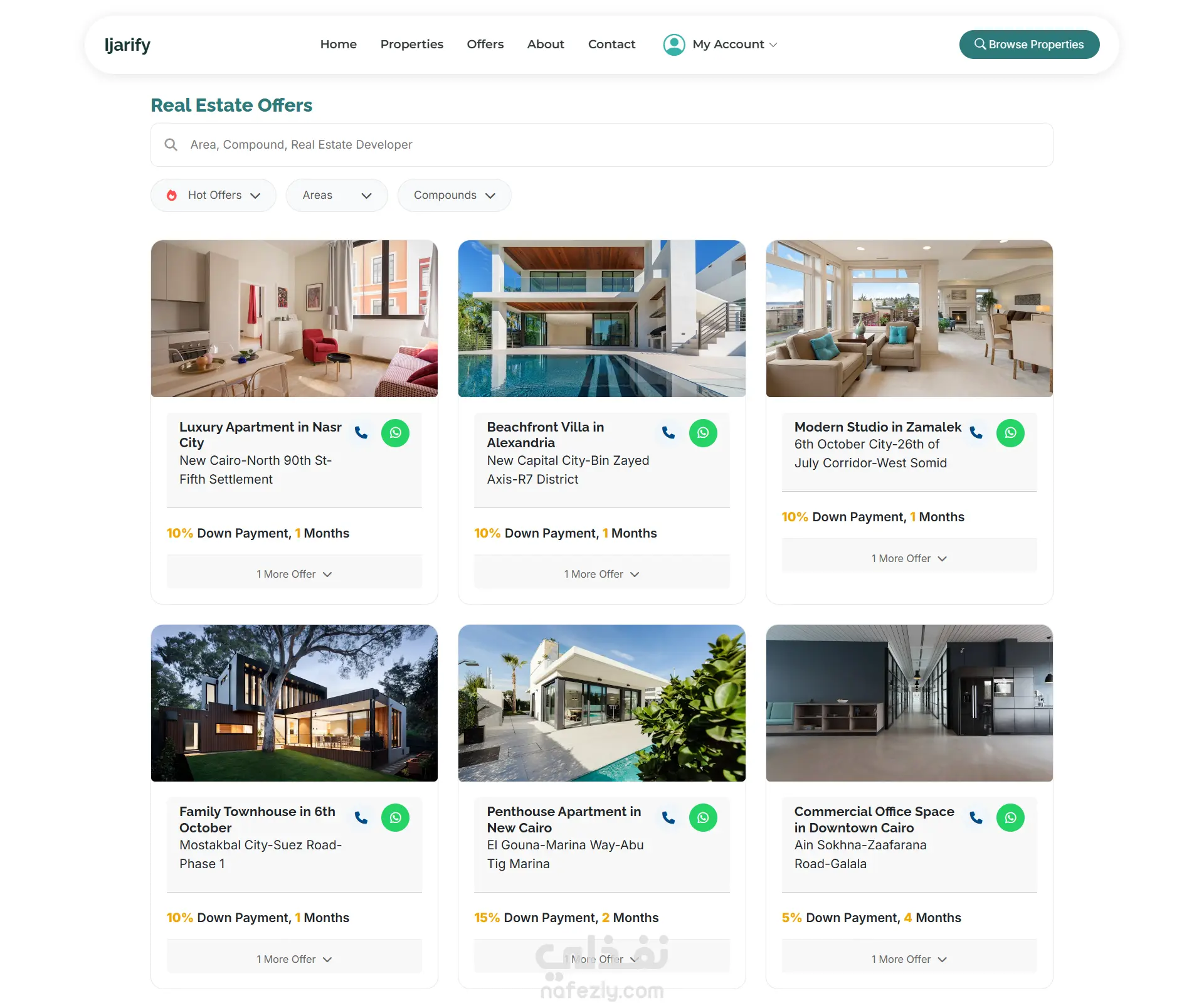Viewport: 1204px width, 1003px height.
Task: Expand 1 More Offer under Family Townhouse
Action: [294, 959]
